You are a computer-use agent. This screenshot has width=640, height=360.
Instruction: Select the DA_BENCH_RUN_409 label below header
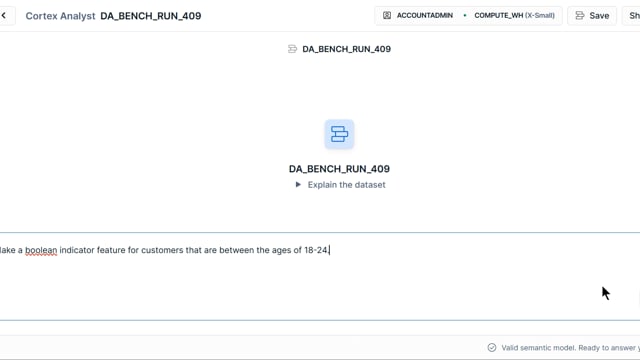pyautogui.click(x=347, y=49)
